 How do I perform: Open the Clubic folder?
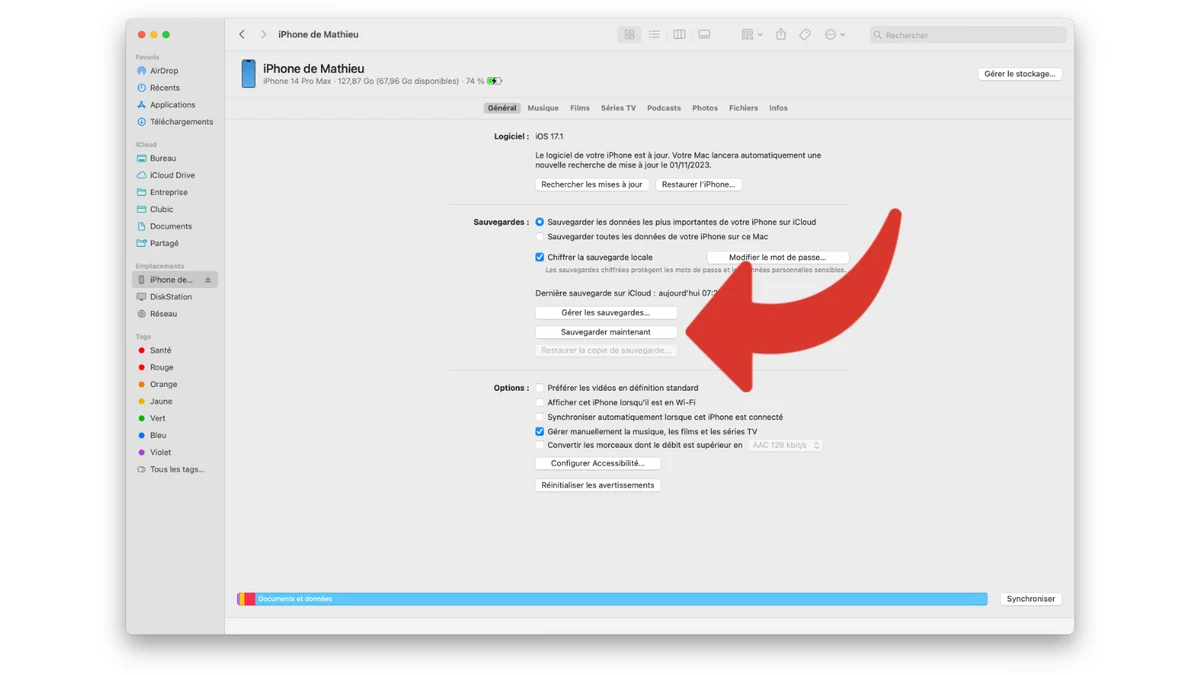tap(161, 209)
